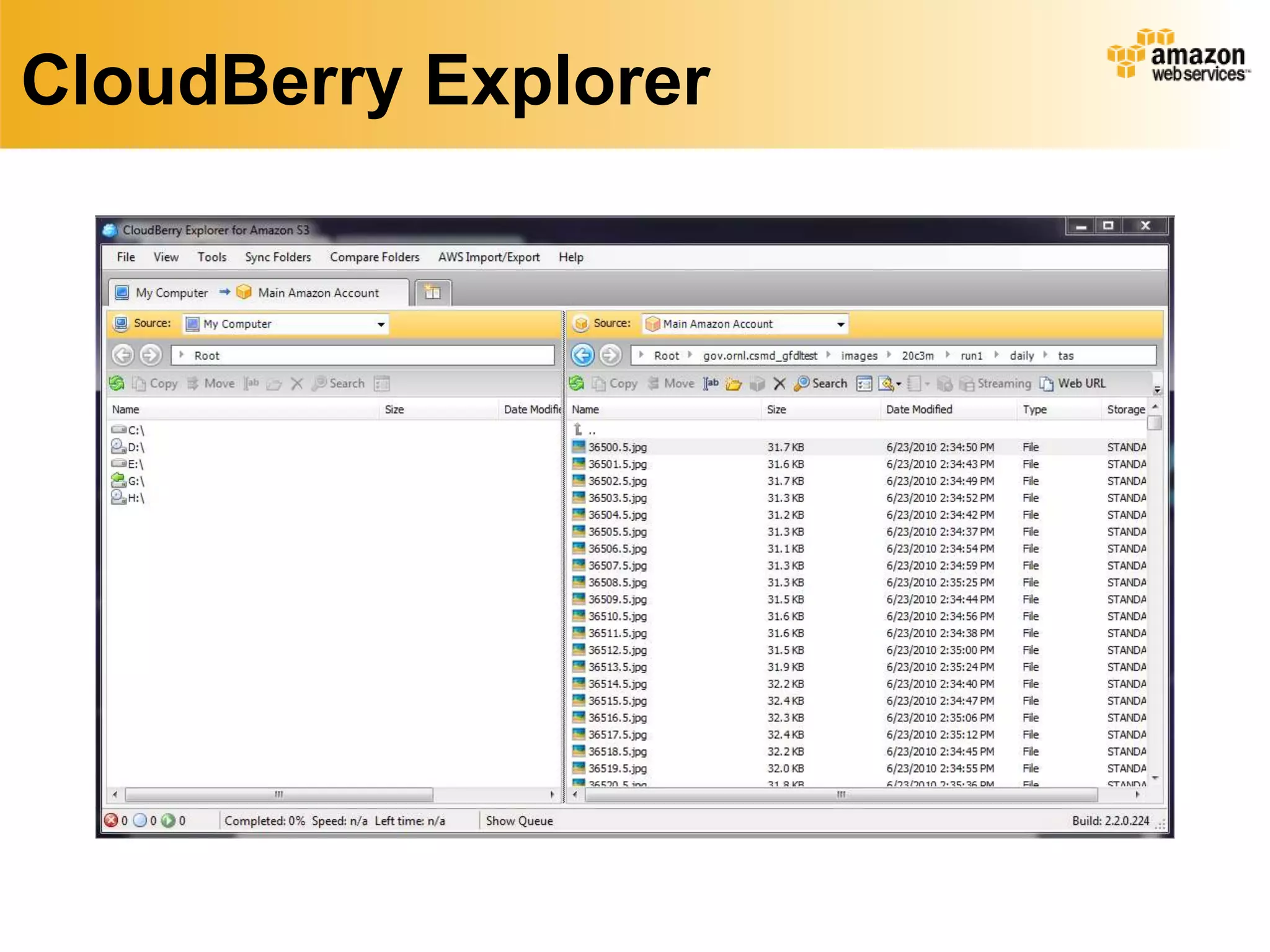Click the new folder icon in the right pane
The height and width of the screenshot is (952, 1270).
point(734,384)
